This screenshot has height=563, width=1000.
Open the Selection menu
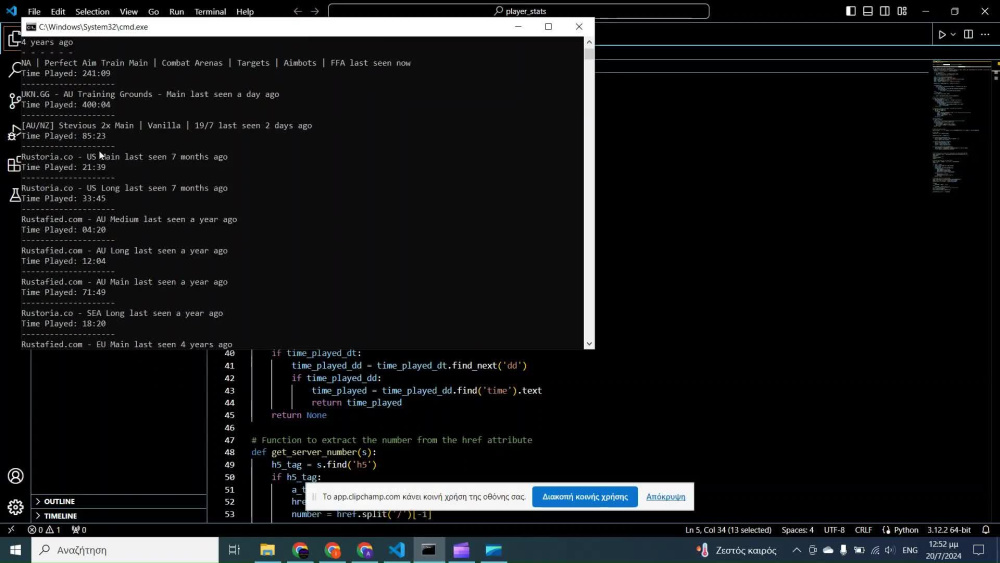92,11
